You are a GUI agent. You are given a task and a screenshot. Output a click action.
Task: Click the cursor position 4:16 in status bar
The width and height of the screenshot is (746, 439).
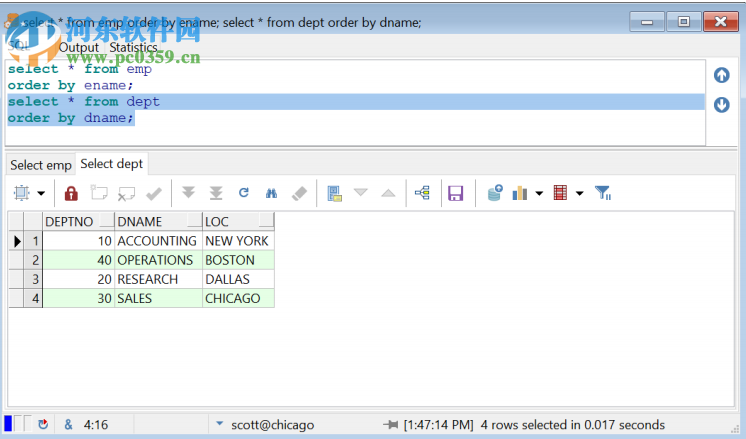(96, 424)
